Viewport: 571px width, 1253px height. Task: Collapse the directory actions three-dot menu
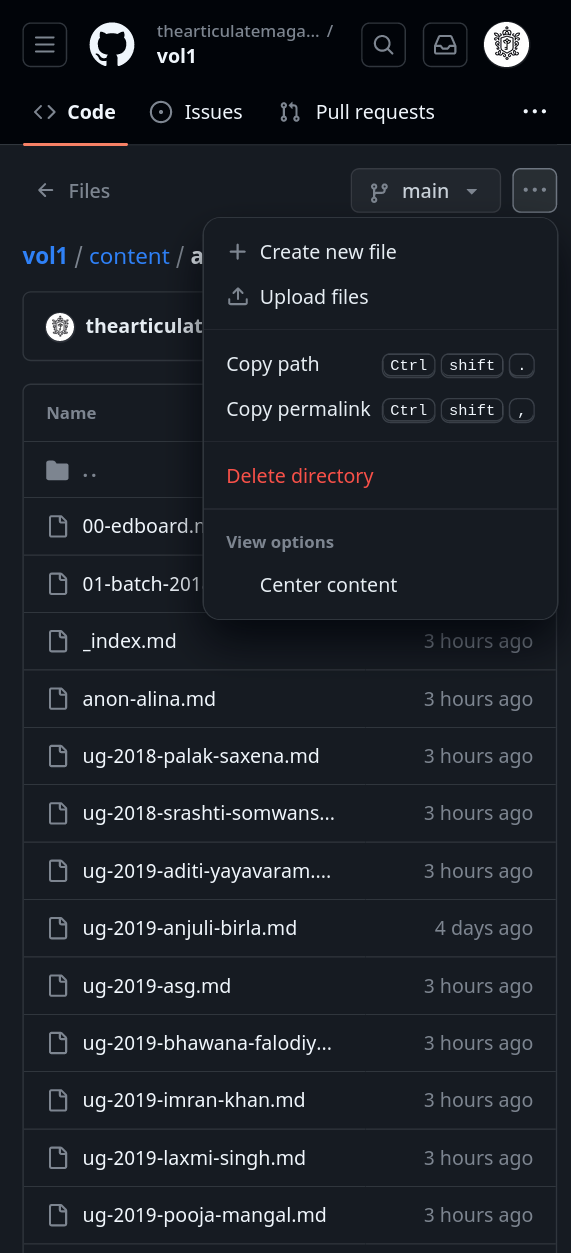pos(534,191)
